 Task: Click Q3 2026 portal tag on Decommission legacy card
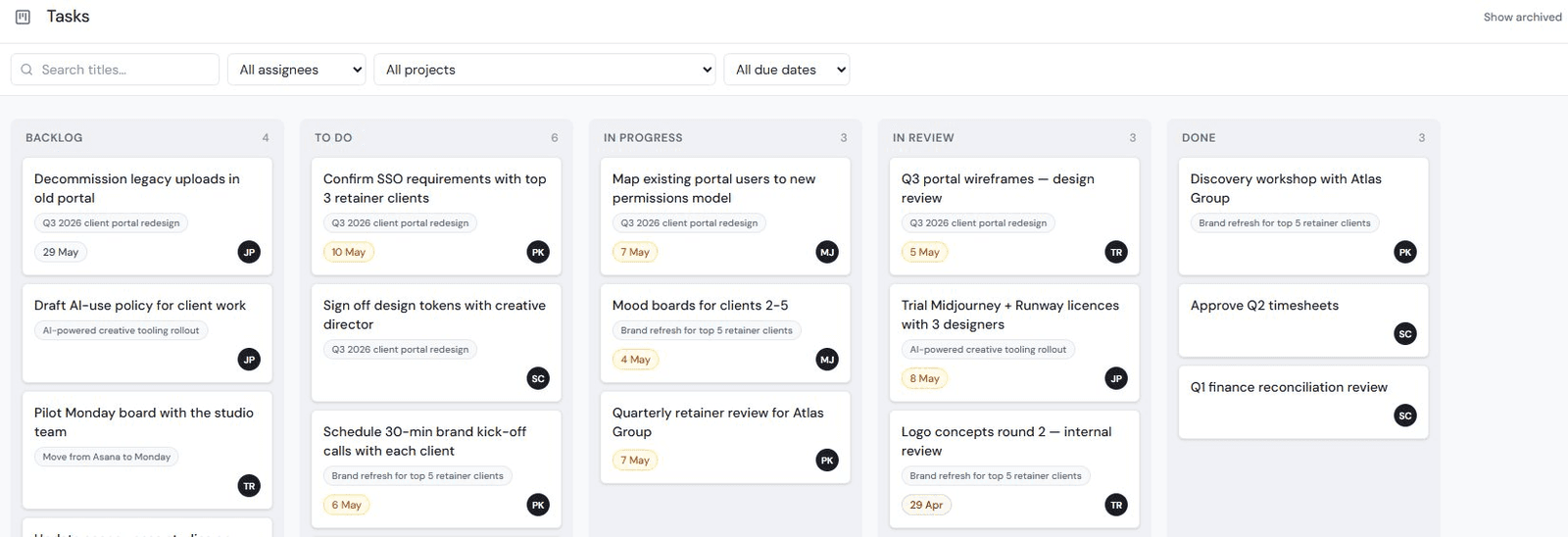[112, 222]
